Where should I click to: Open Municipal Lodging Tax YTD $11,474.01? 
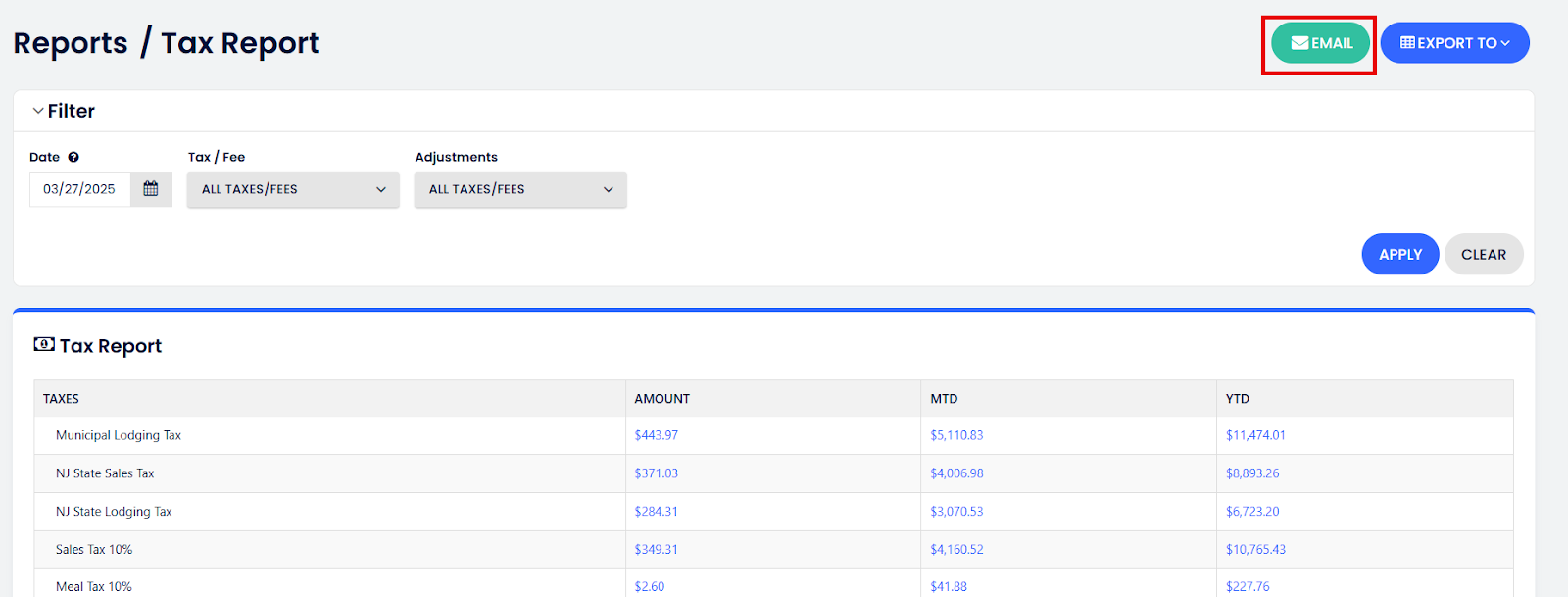1254,435
